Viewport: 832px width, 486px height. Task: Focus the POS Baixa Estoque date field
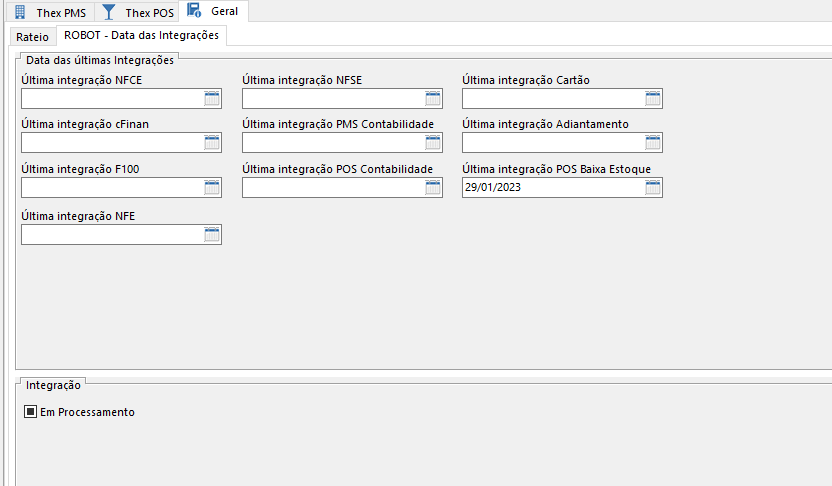point(552,188)
